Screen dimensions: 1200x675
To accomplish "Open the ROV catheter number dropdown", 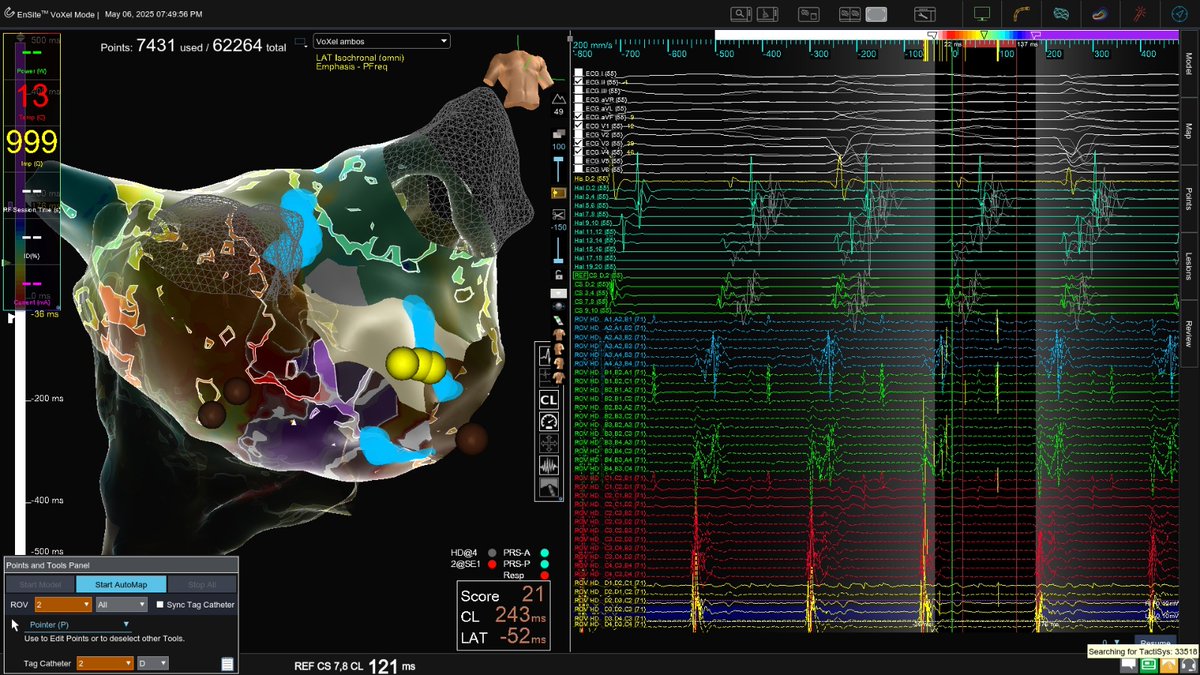I will click(x=63, y=605).
